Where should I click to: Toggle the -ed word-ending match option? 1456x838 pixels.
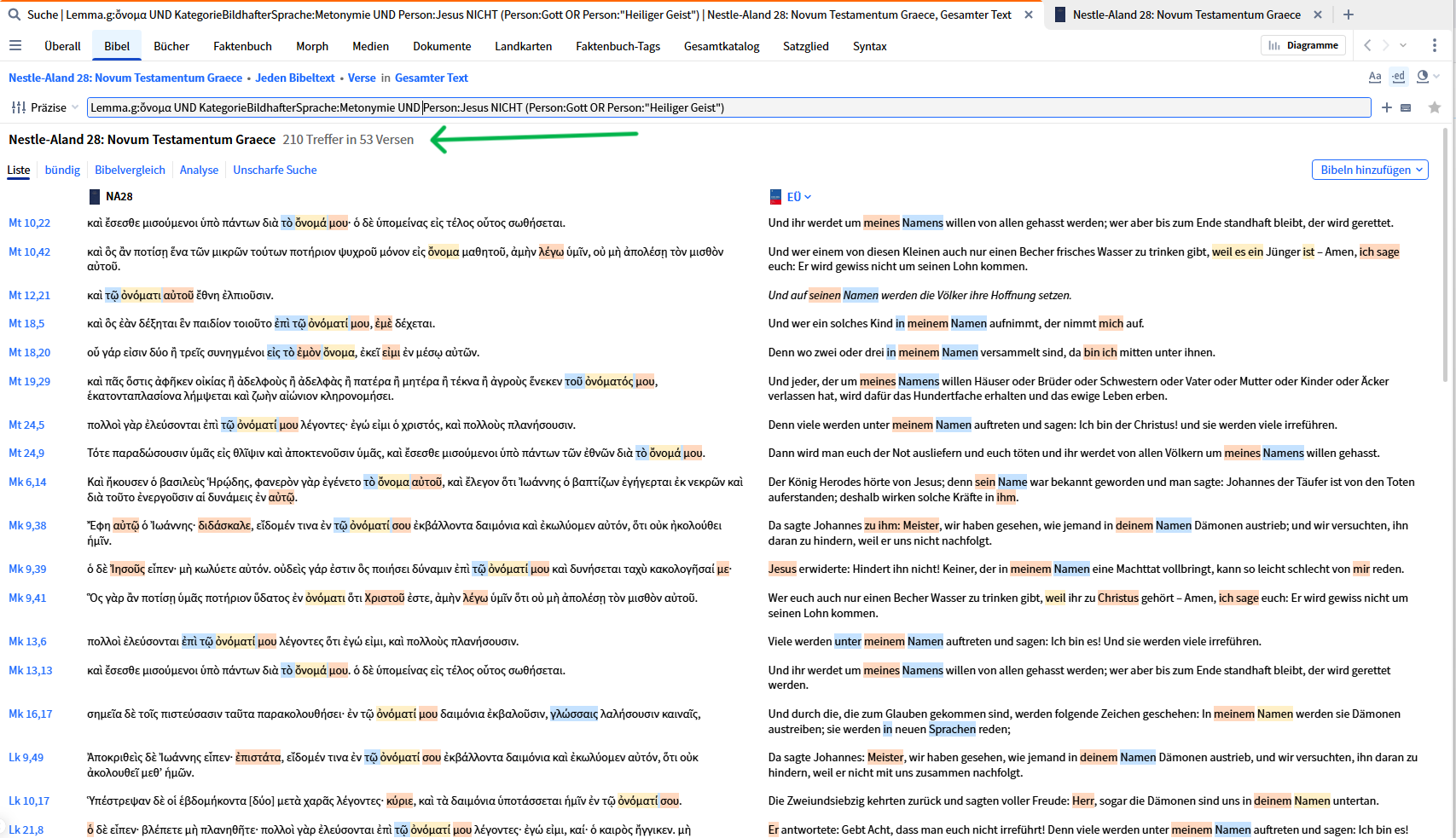[1398, 76]
